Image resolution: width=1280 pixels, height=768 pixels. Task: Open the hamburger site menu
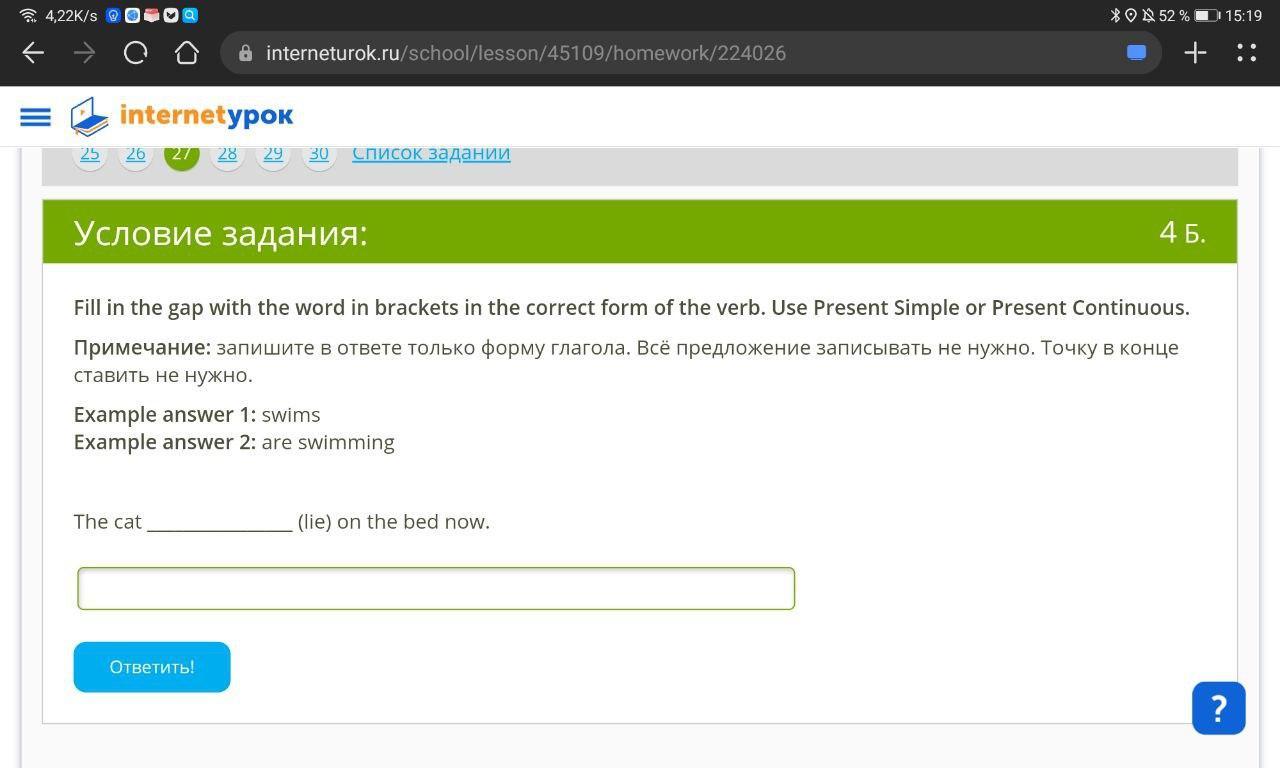coord(35,117)
